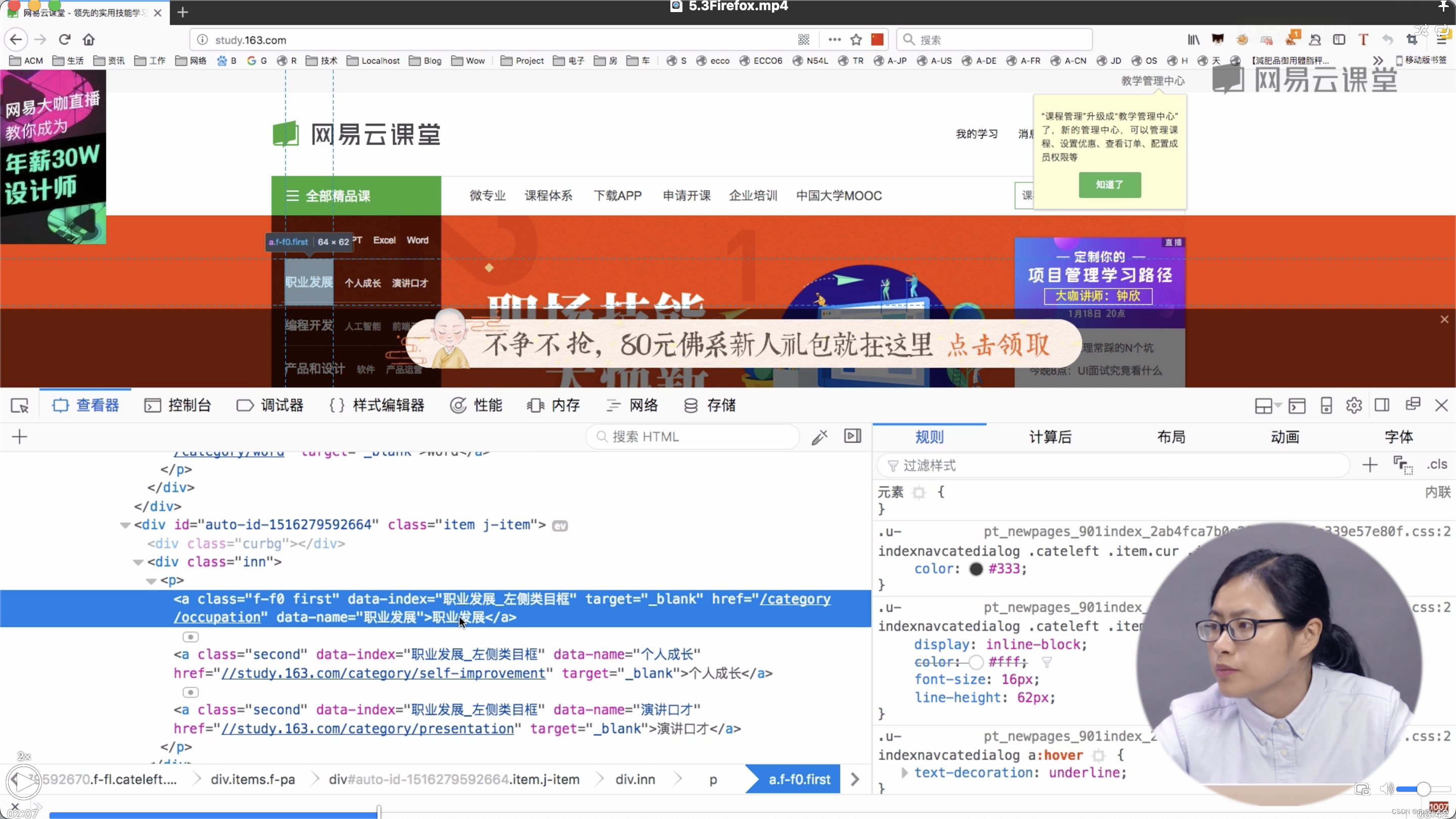The image size is (1456, 819).
Task: Go to the browser home page icon
Action: click(89, 39)
